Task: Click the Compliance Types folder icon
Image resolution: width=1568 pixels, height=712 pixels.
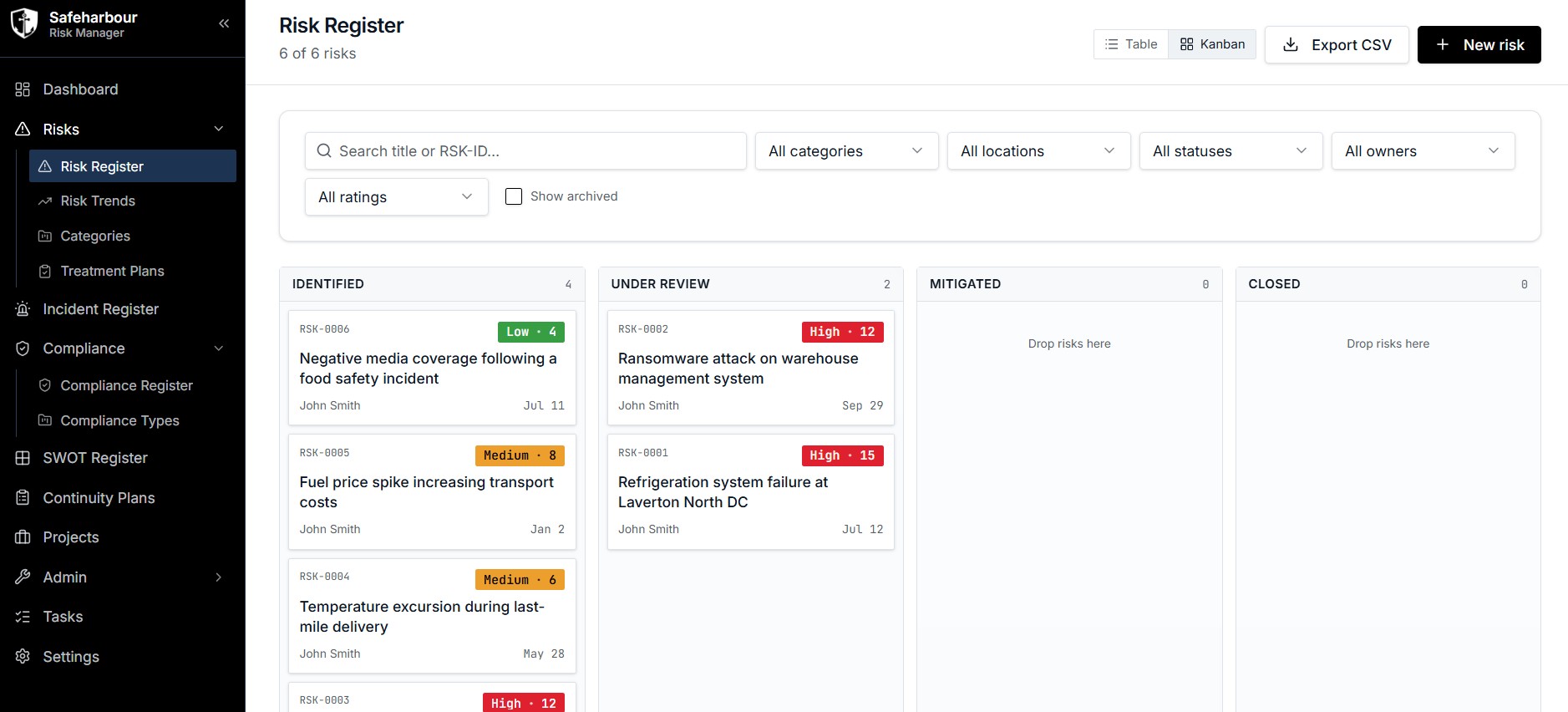Action: point(45,420)
